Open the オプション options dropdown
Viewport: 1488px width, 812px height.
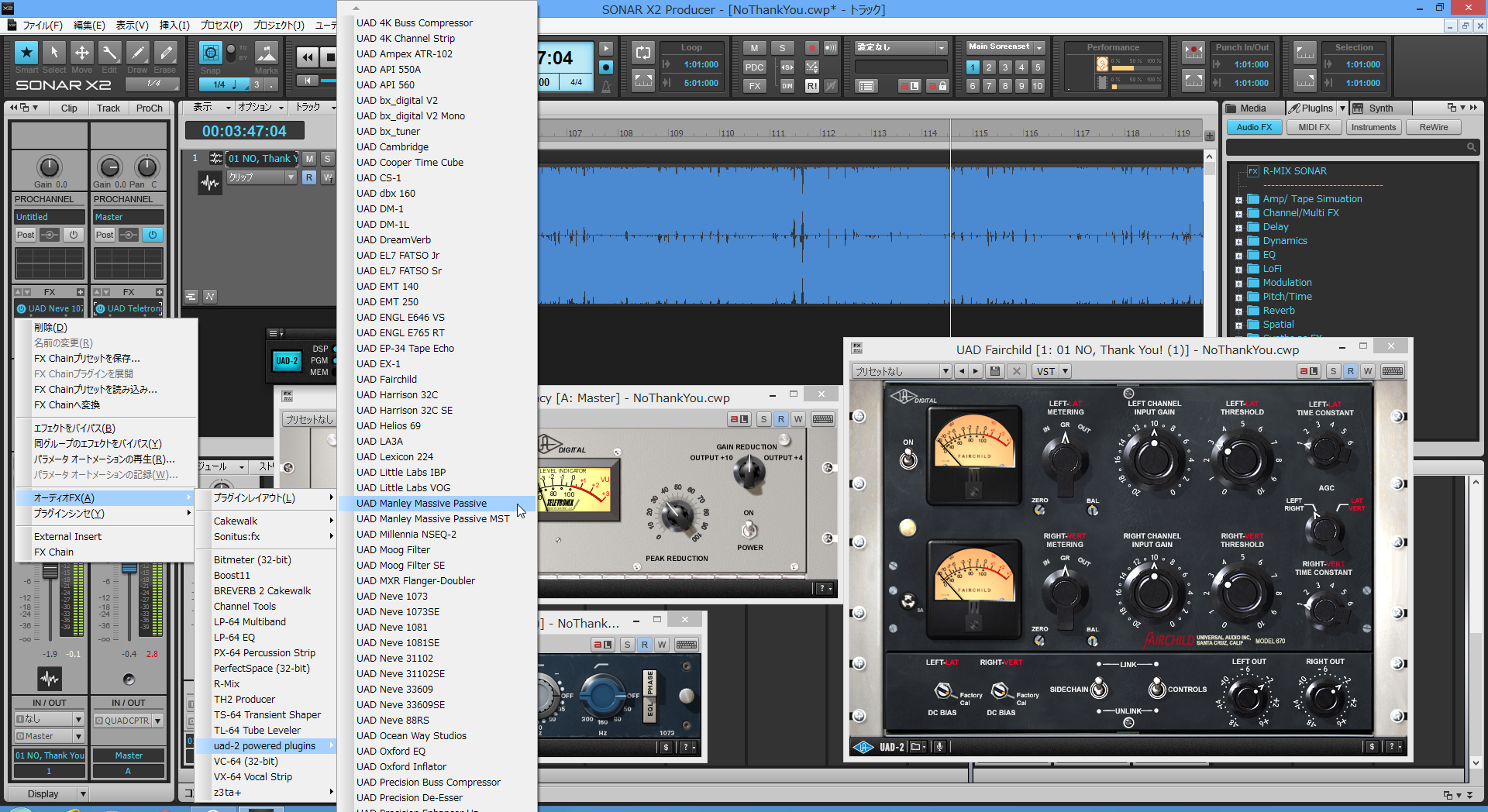[261, 108]
